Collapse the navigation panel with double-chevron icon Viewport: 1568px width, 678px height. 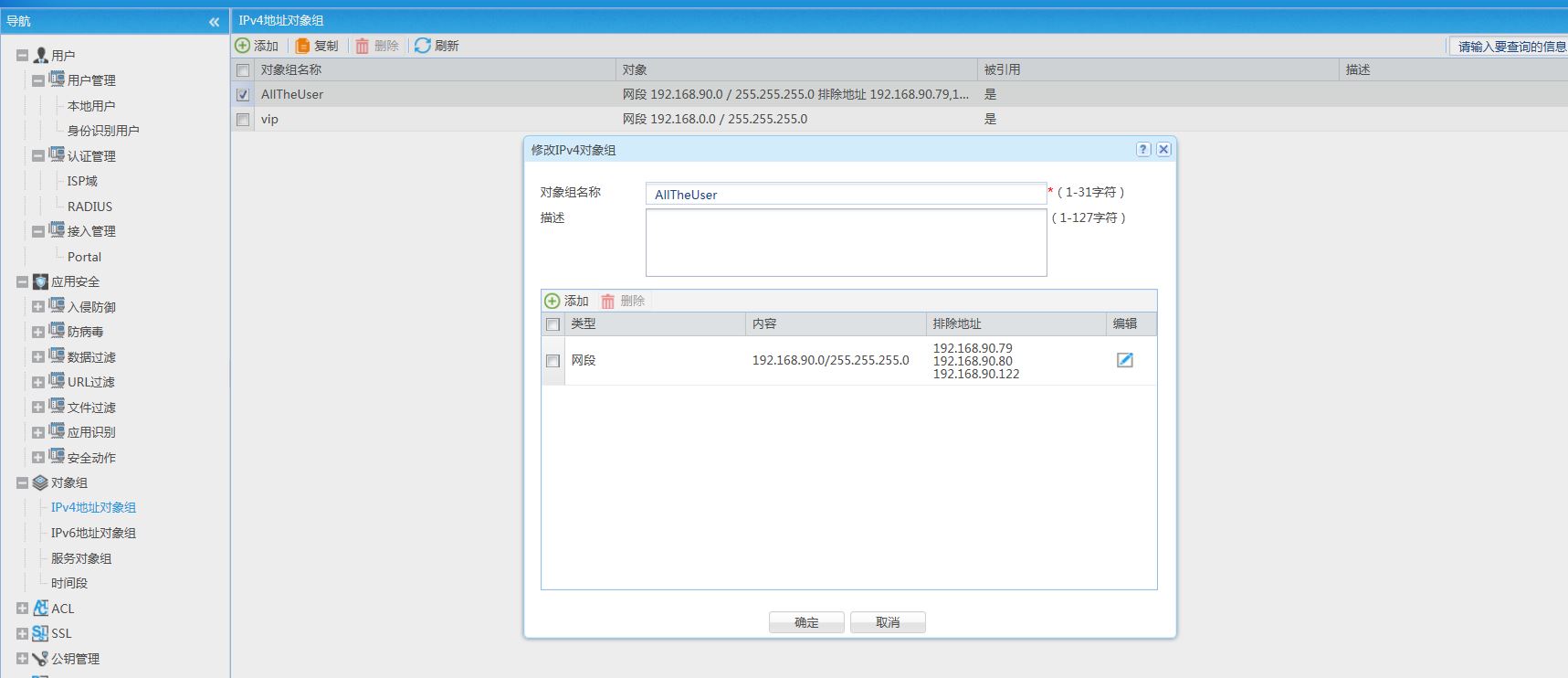[214, 21]
